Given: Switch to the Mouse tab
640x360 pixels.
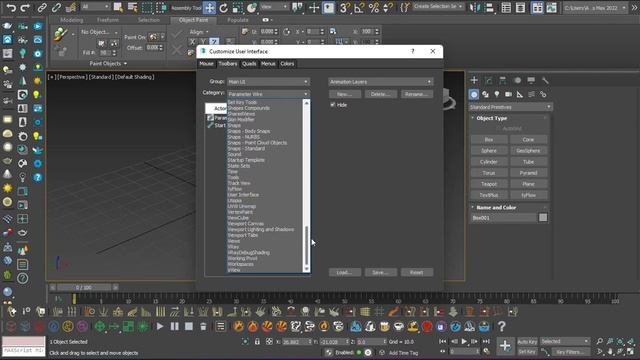Looking at the screenshot, I should point(206,64).
